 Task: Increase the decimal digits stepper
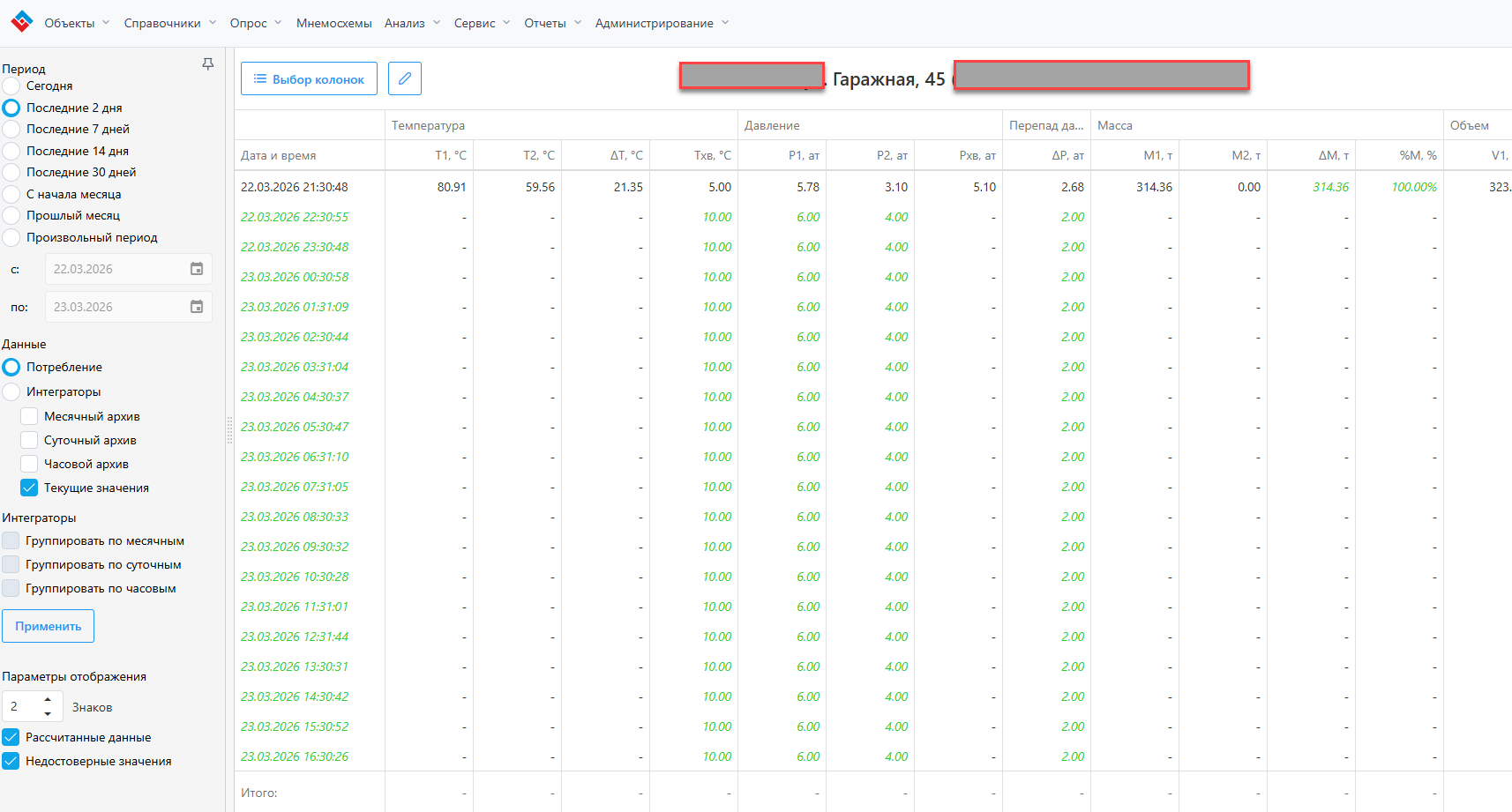pyautogui.click(x=48, y=700)
